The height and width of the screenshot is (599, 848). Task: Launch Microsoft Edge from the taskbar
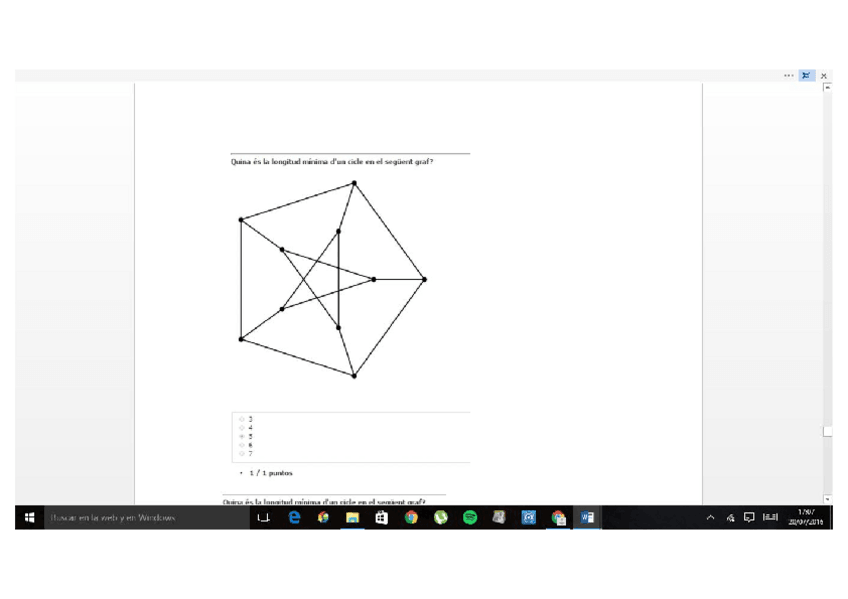click(x=294, y=517)
